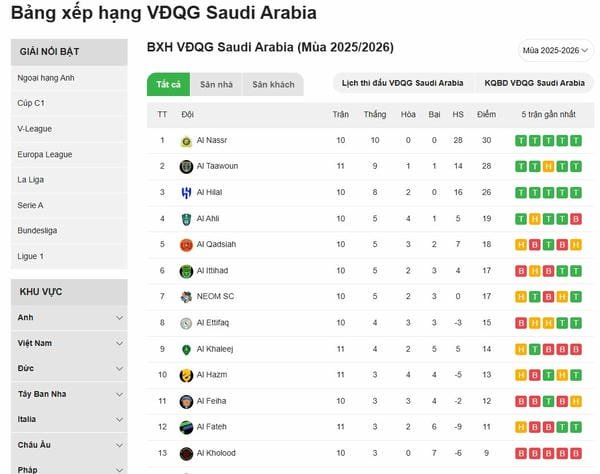The width and height of the screenshot is (600, 474).
Task: Go to Ngoại hạng Anh league
Action: tap(46, 78)
